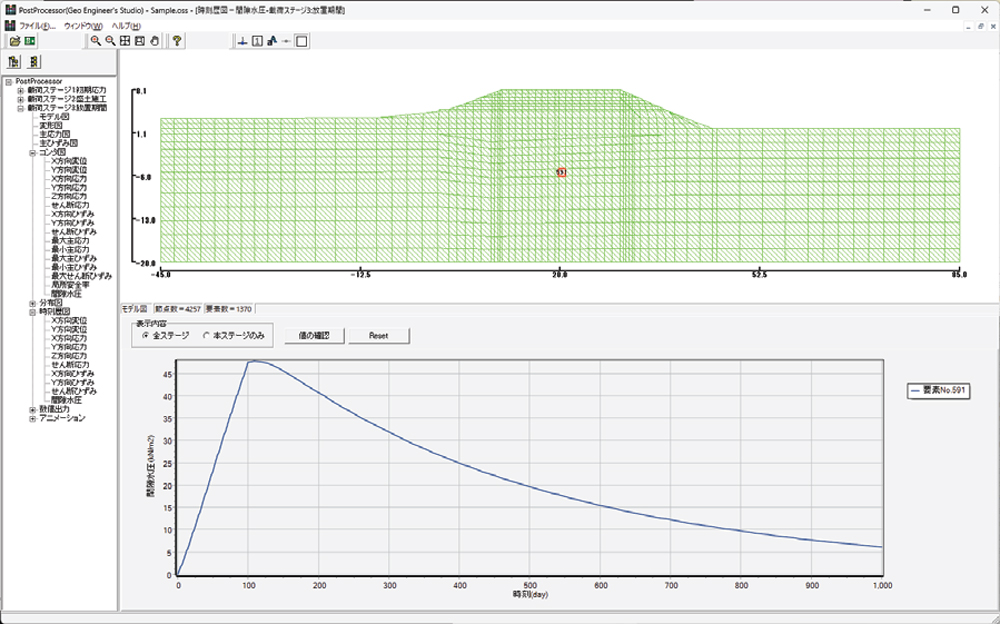This screenshot has height=624, width=1000.
Task: Select 最小主応力 in the tree
Action: pos(70,250)
